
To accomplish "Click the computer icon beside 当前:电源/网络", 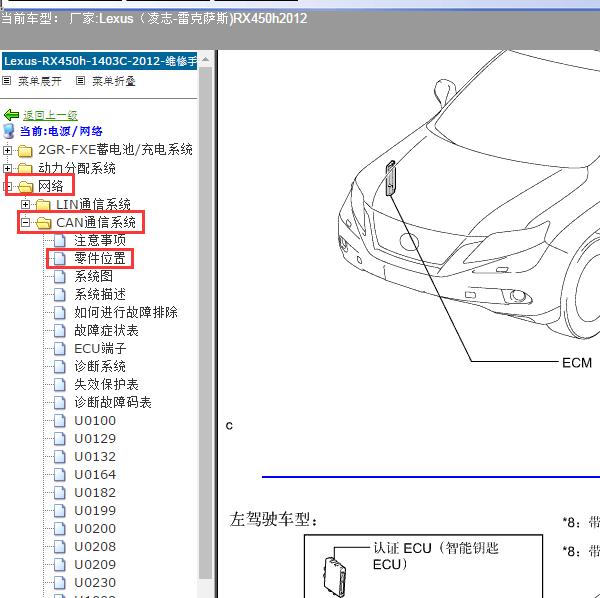I will point(9,131).
